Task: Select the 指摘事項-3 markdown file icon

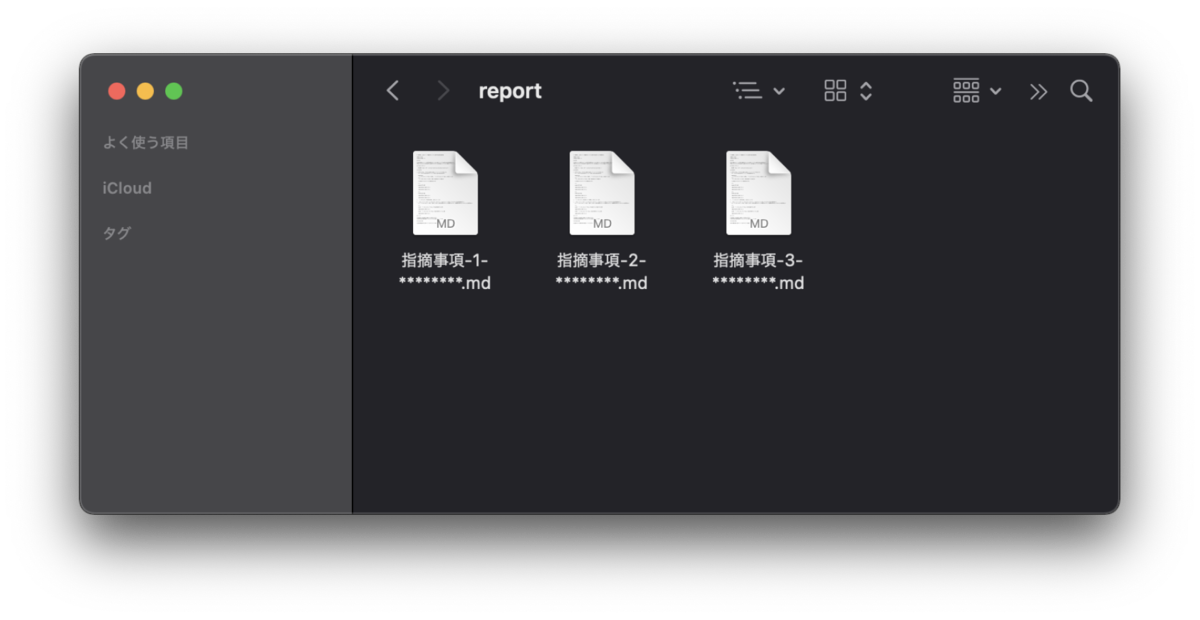Action: click(758, 193)
